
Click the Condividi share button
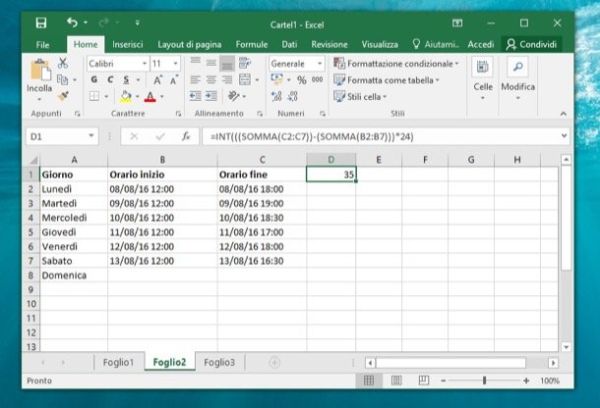[532, 44]
